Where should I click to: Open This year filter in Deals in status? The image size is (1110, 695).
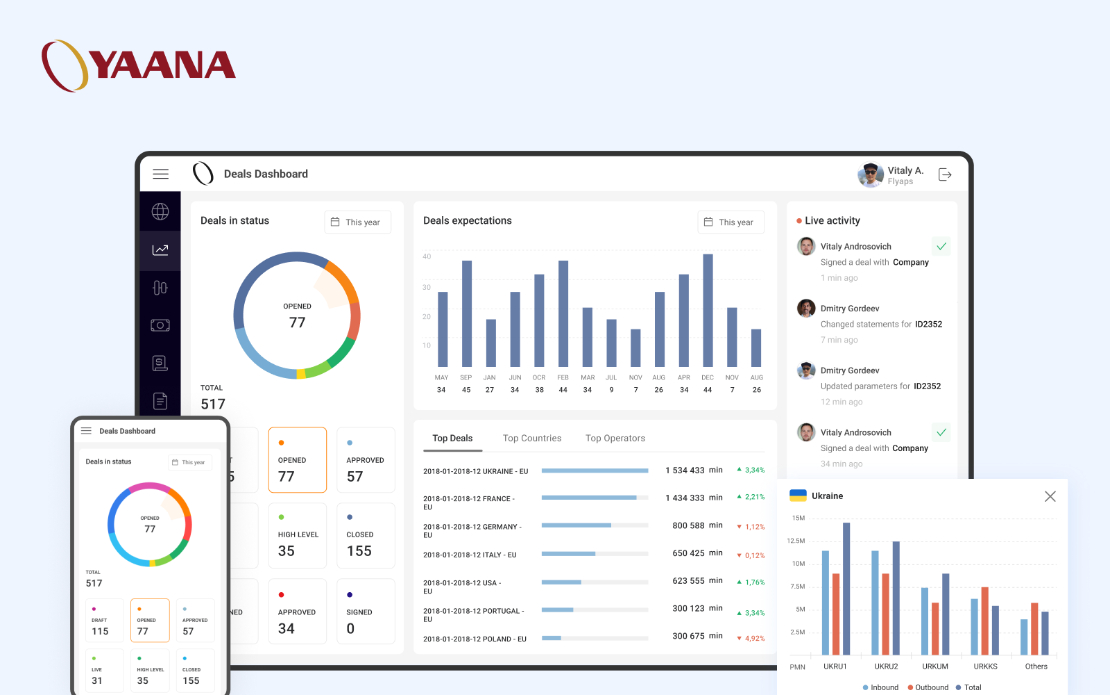357,222
